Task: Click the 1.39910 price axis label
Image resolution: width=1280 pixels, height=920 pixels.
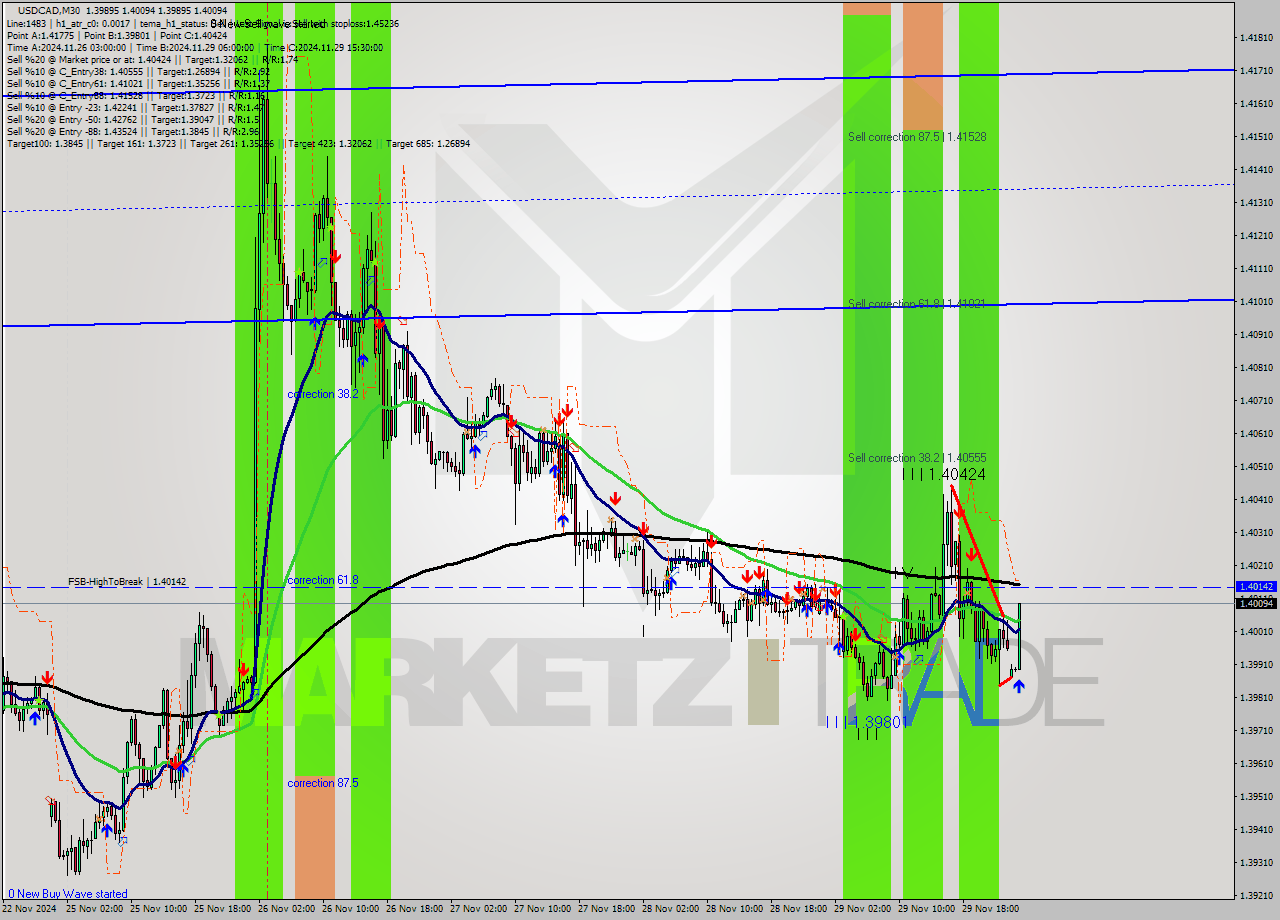Action: 1255,665
